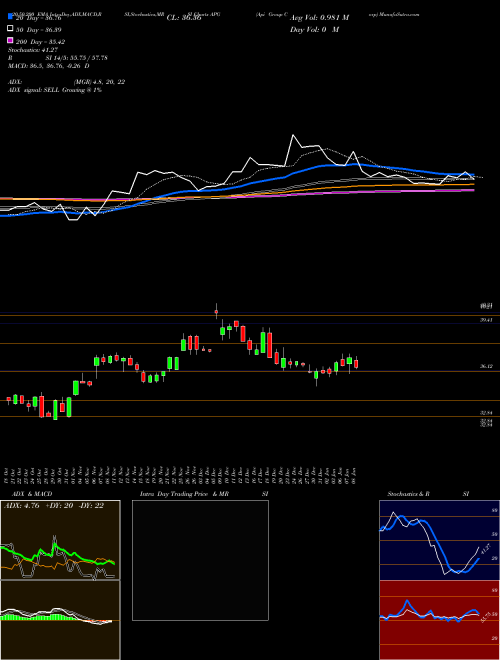
Task: Click the 'ADX: 4.76 +DY: 20 -DY: 22' header
Action: [x=54, y=506]
